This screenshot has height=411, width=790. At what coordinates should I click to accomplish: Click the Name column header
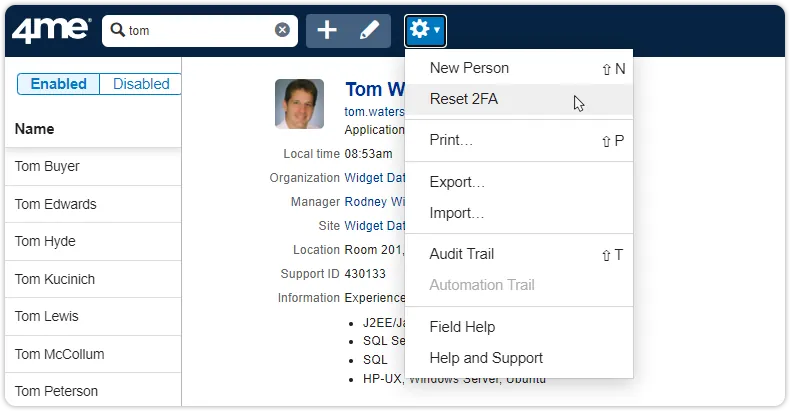[34, 129]
